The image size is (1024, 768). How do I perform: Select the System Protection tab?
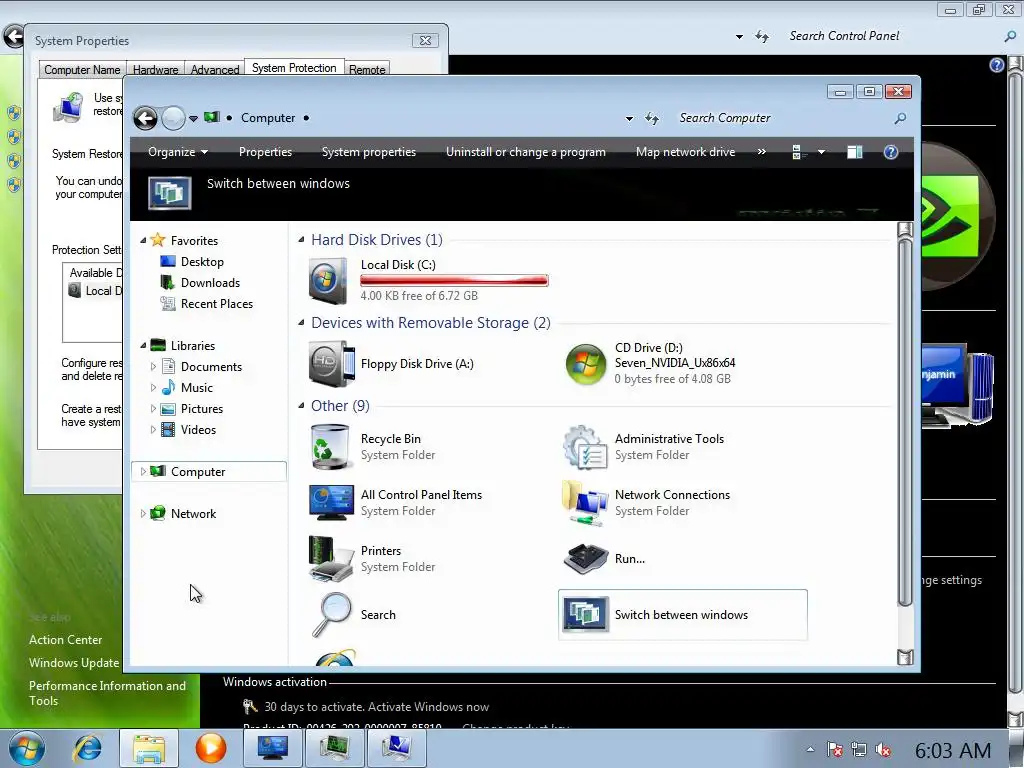pos(294,68)
